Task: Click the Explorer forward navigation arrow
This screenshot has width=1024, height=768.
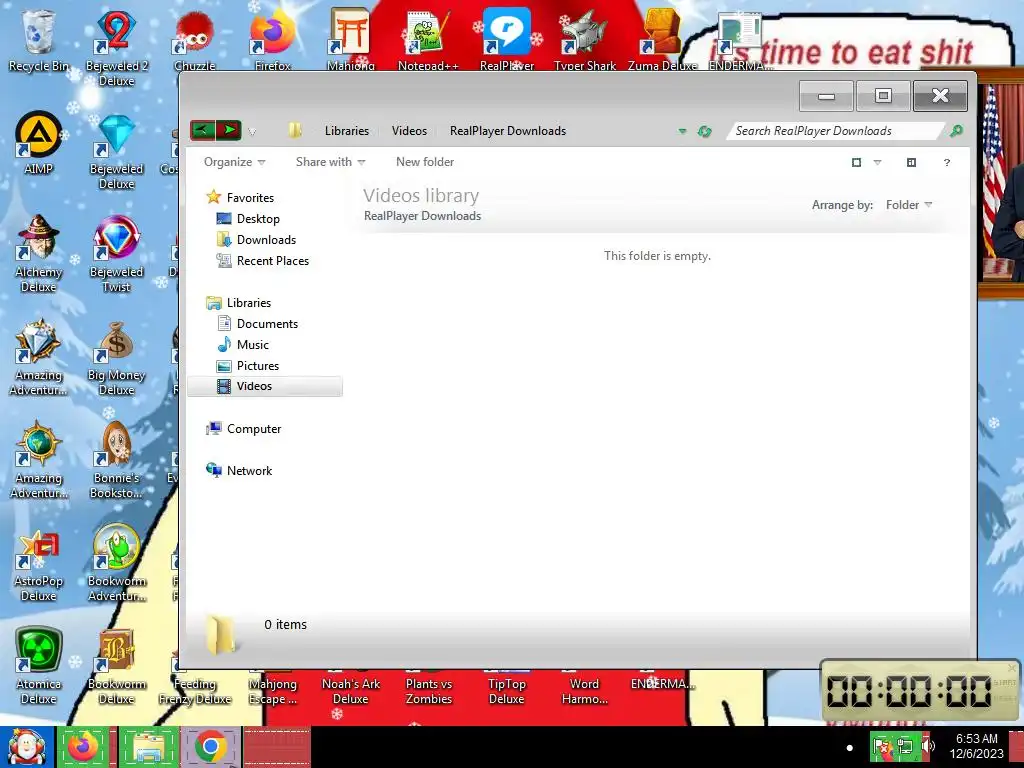Action: coord(229,130)
